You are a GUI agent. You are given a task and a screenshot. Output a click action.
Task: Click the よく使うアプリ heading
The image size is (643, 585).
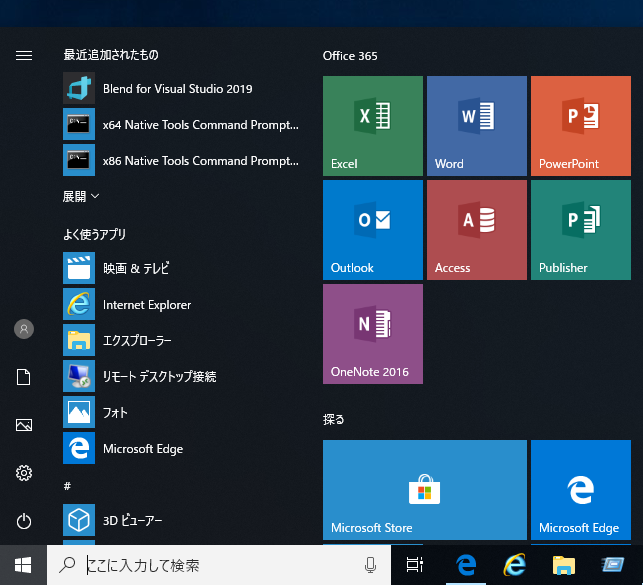click(x=94, y=234)
